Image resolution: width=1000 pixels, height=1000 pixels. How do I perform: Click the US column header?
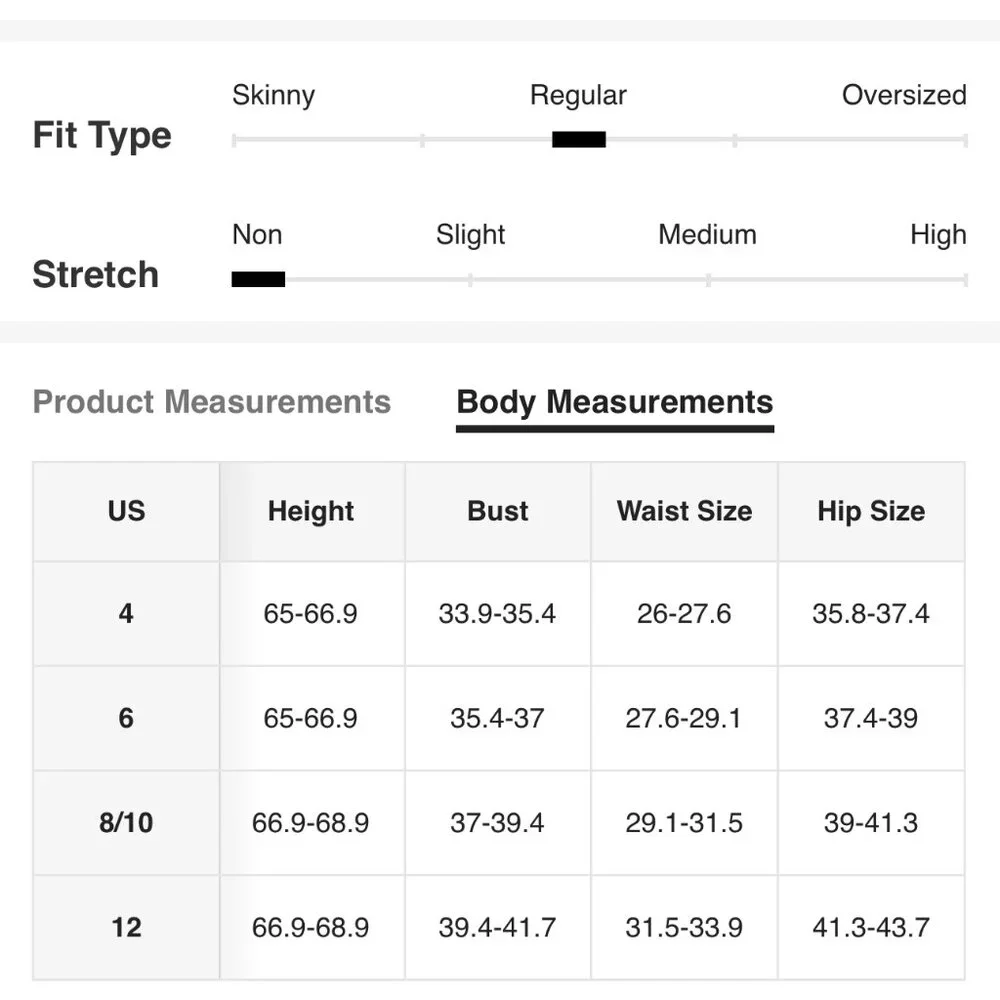[x=126, y=511]
